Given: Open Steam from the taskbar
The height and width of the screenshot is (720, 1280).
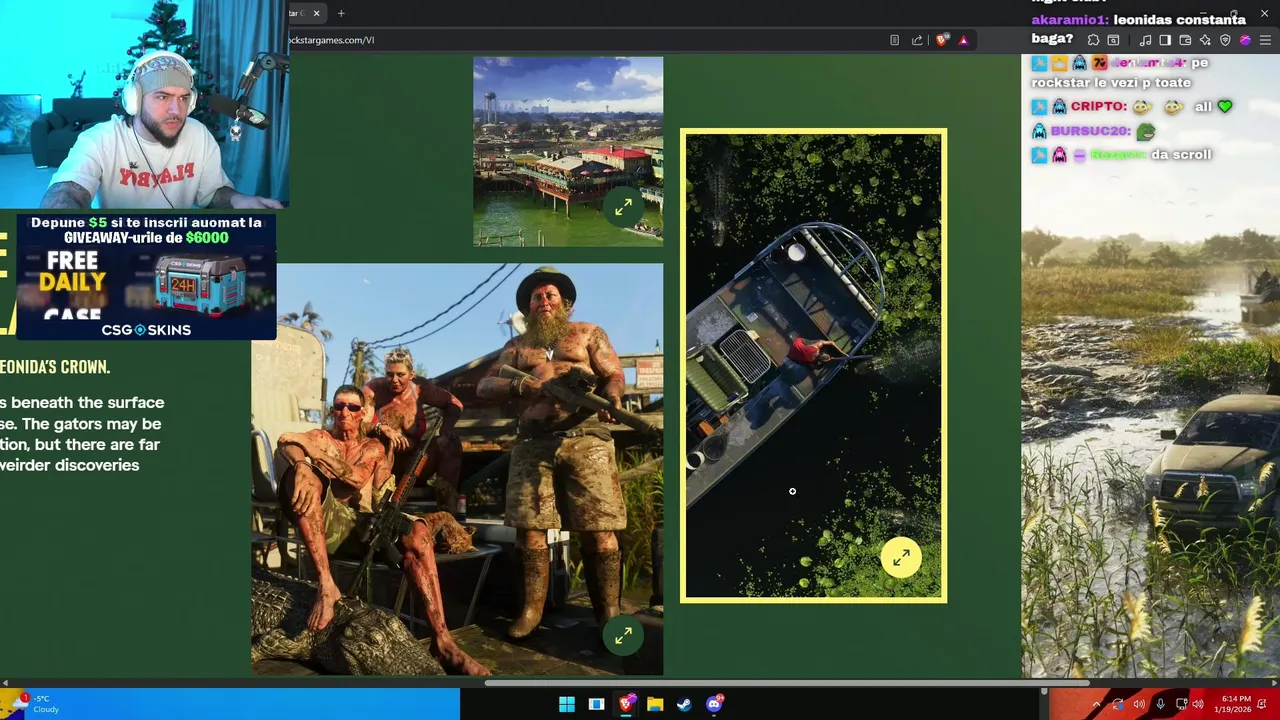Looking at the screenshot, I should 684,704.
